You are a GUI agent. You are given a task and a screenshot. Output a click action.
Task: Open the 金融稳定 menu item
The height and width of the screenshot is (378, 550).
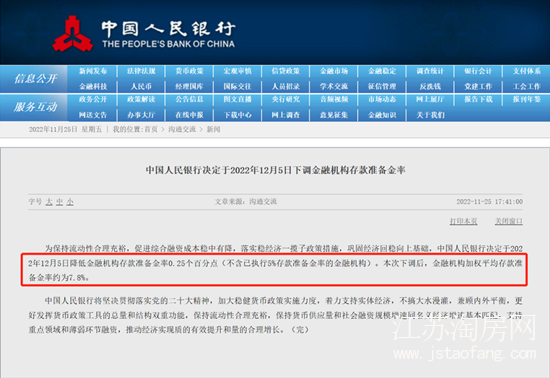[x=382, y=71]
